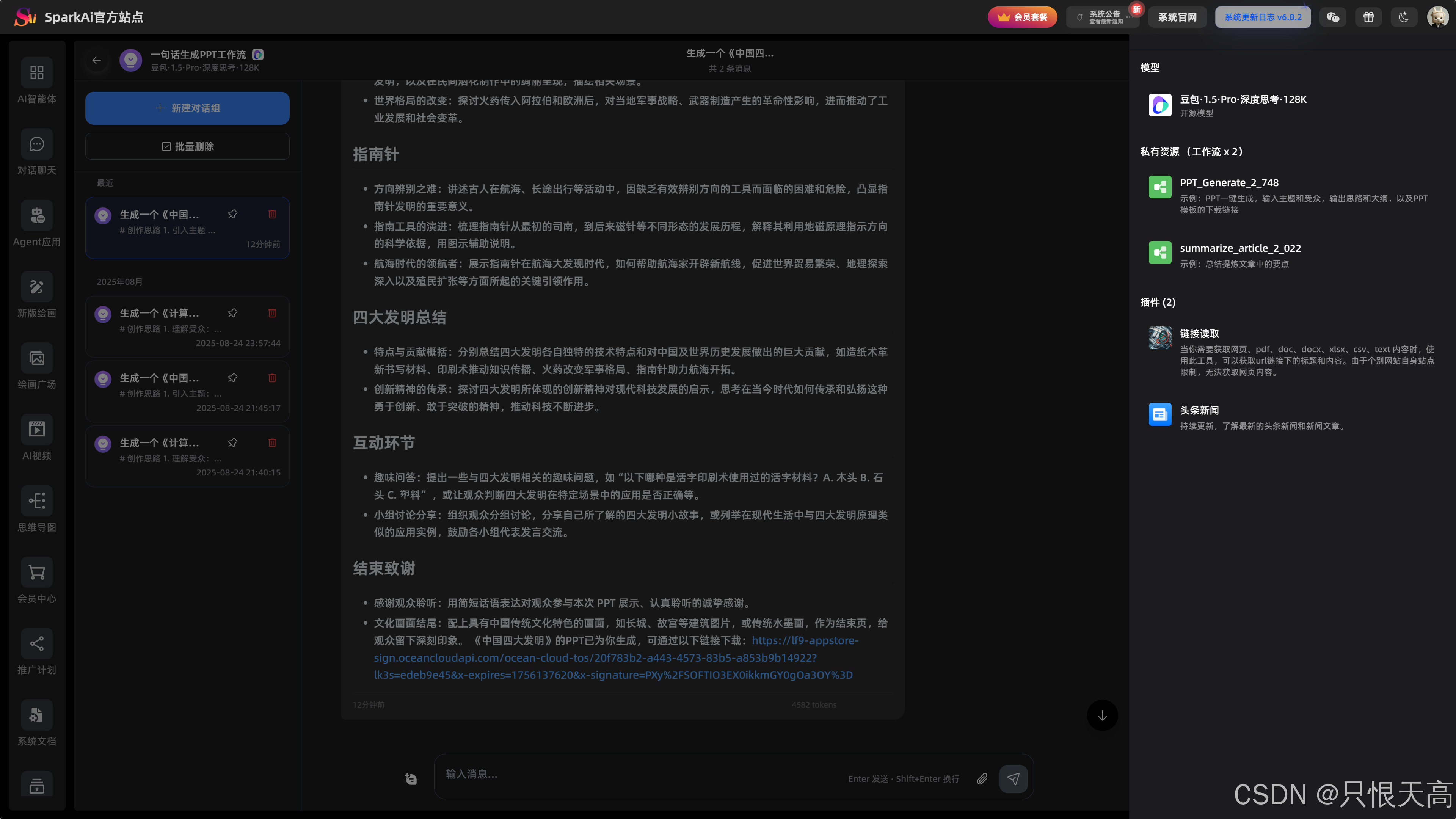This screenshot has width=1456, height=819.
Task: Click the 四大发明总结 heading
Action: click(x=400, y=317)
